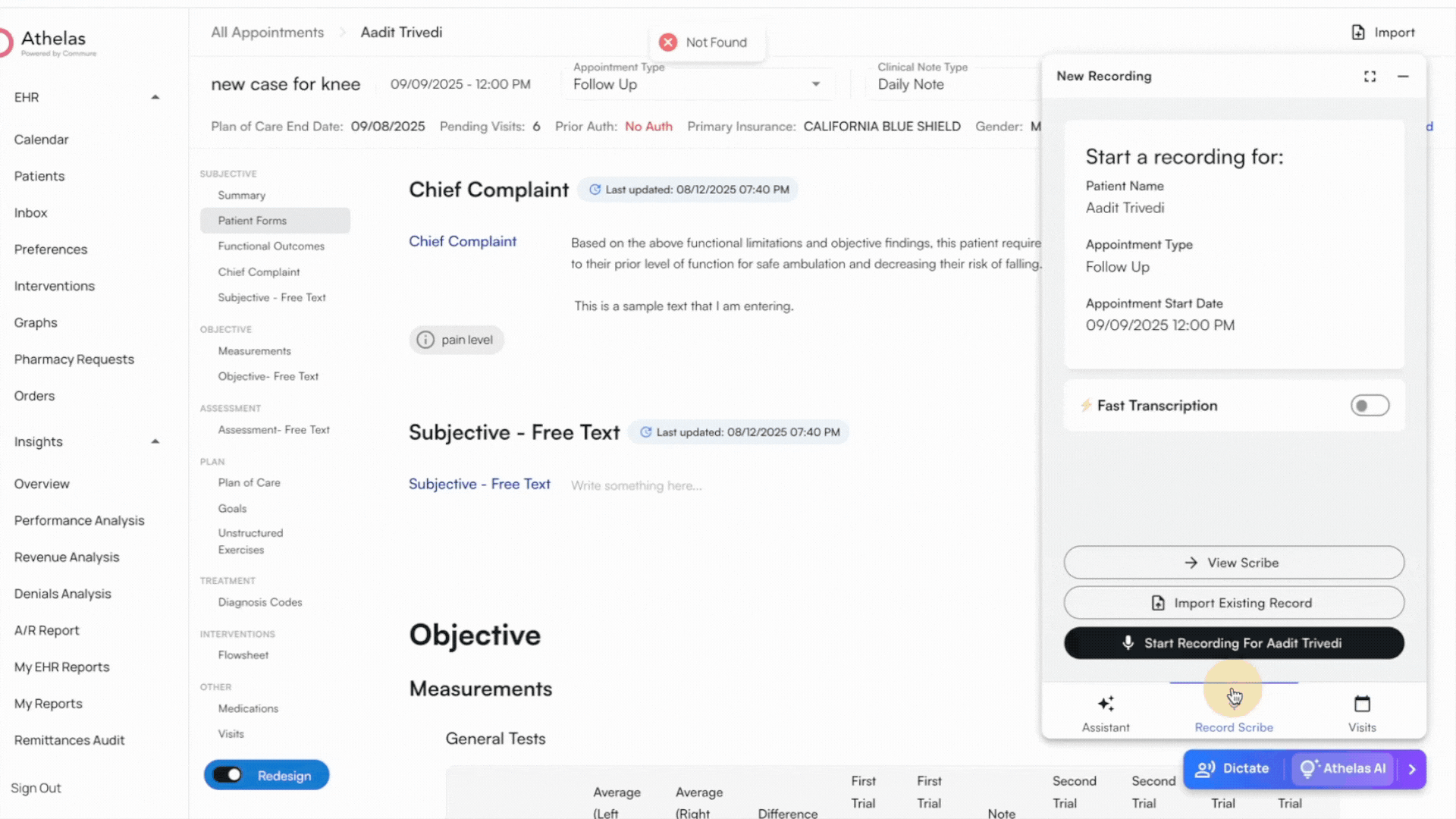Open Athelas AI assistant
1456x819 pixels.
[1343, 769]
